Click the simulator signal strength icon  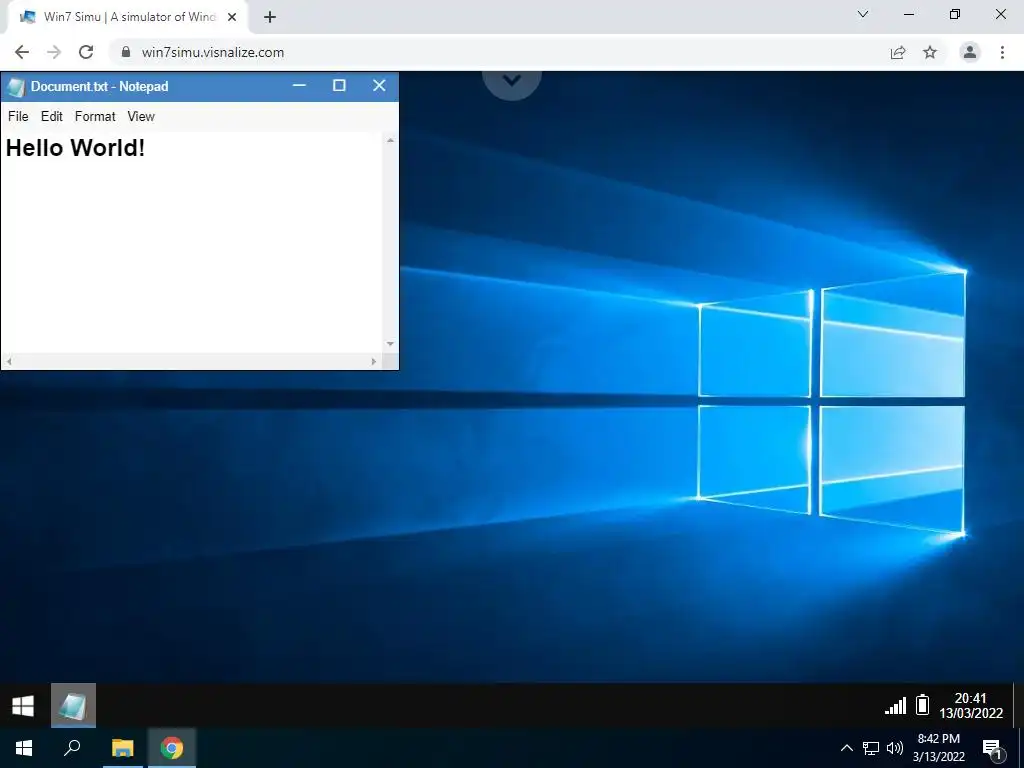895,705
